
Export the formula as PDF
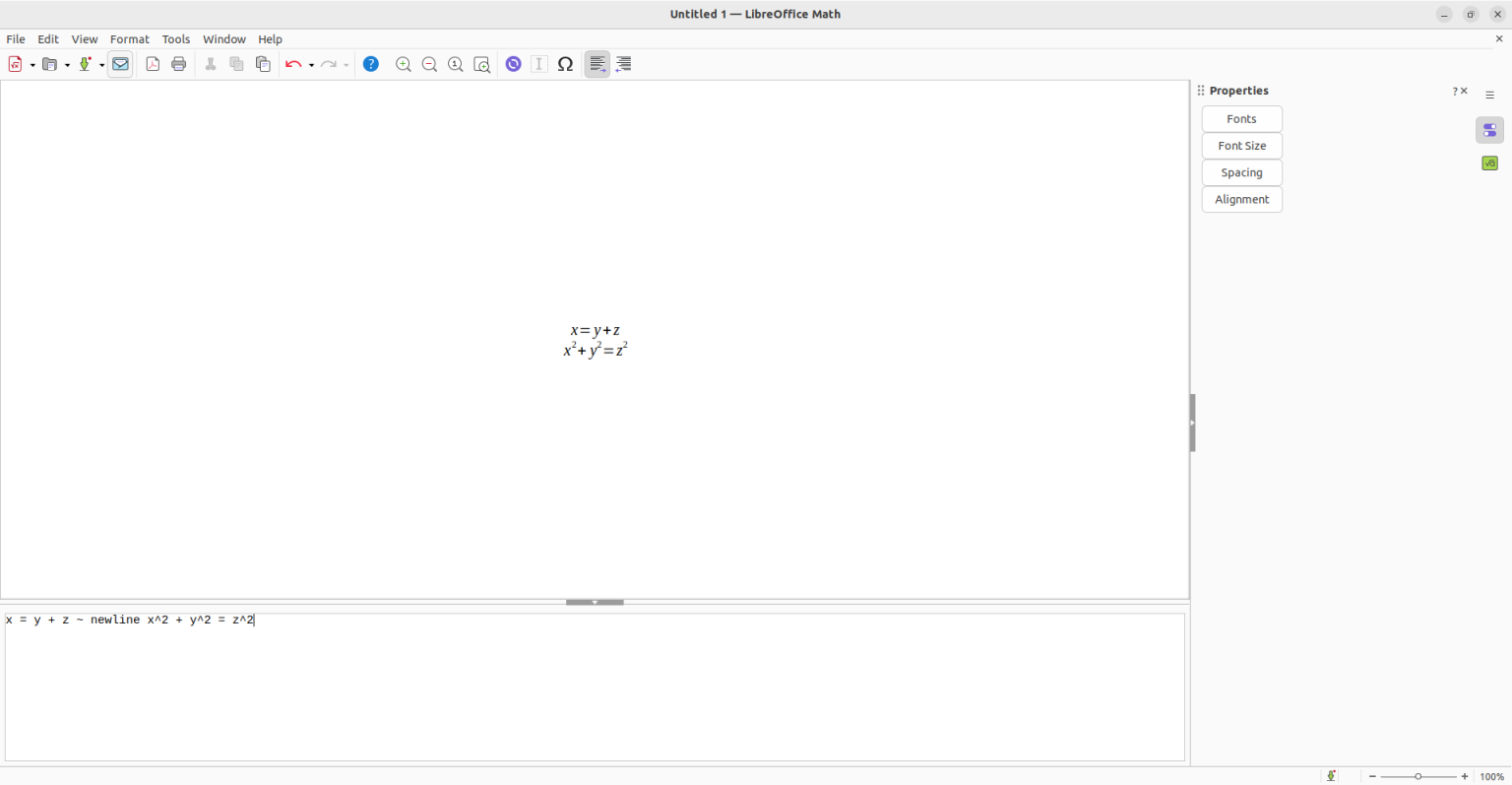(x=153, y=64)
